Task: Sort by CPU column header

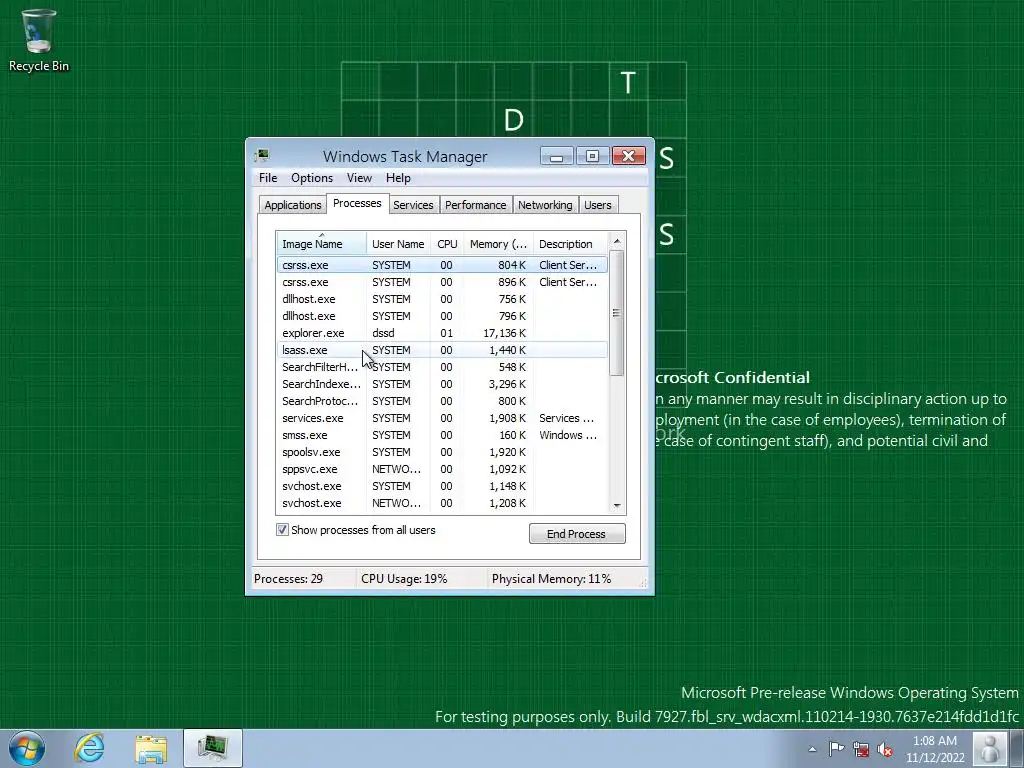Action: point(447,244)
